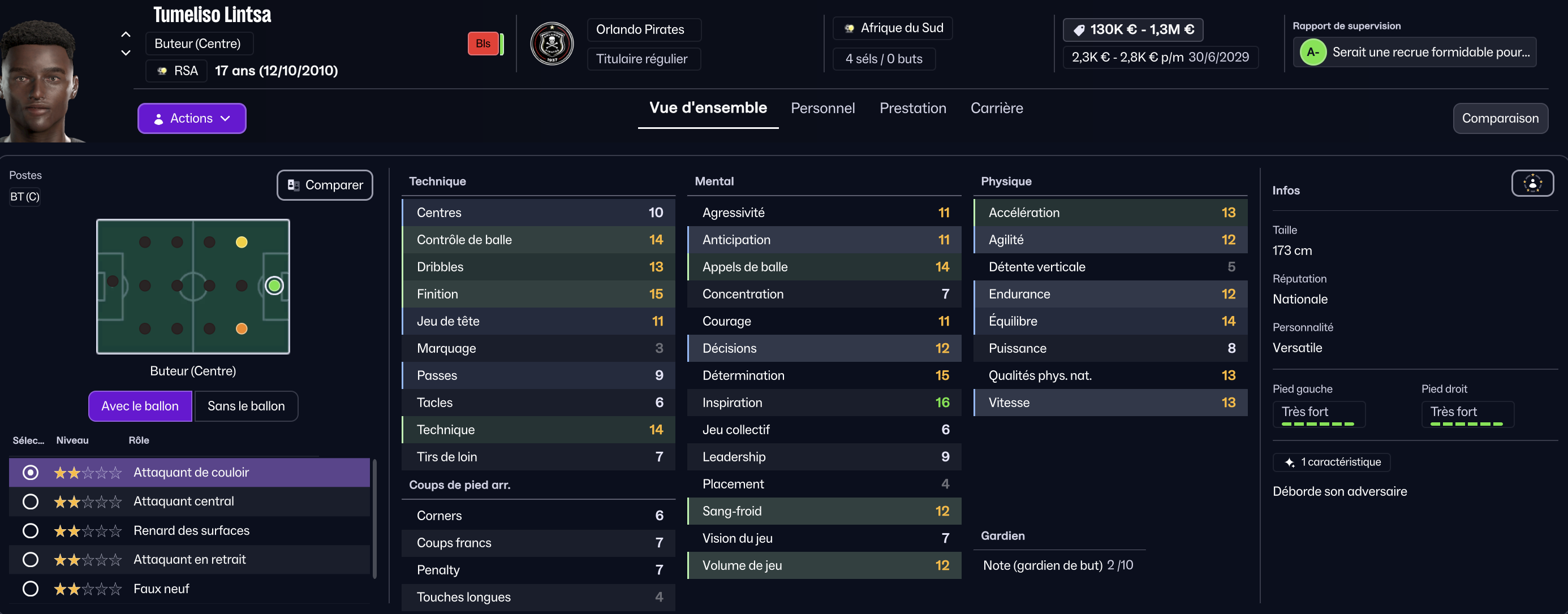
Task: Click the green striker position marker
Action: pyautogui.click(x=274, y=286)
